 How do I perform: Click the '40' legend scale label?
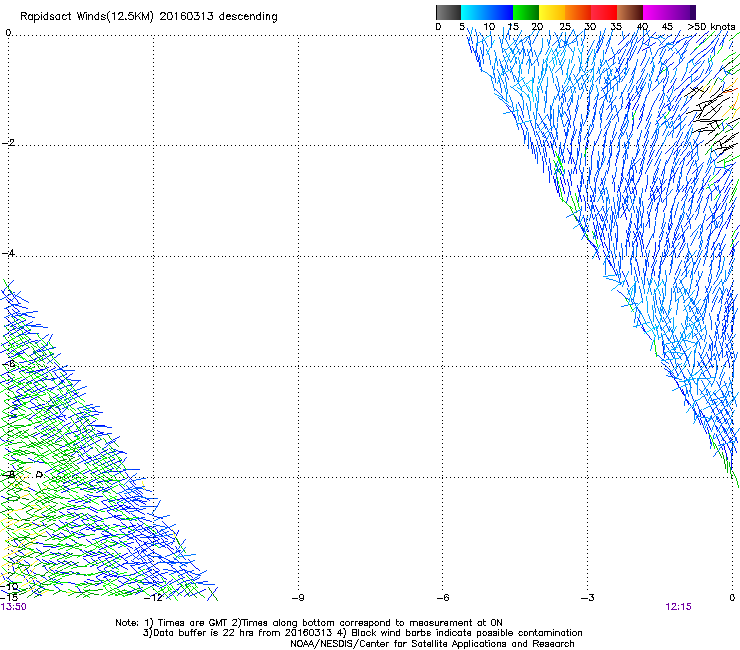tap(642, 27)
